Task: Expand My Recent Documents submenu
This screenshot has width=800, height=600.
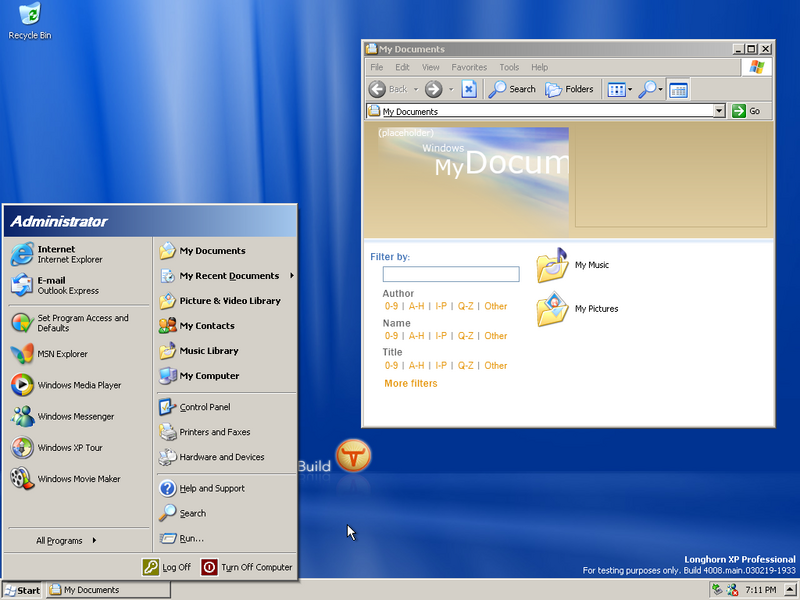Action: point(229,276)
